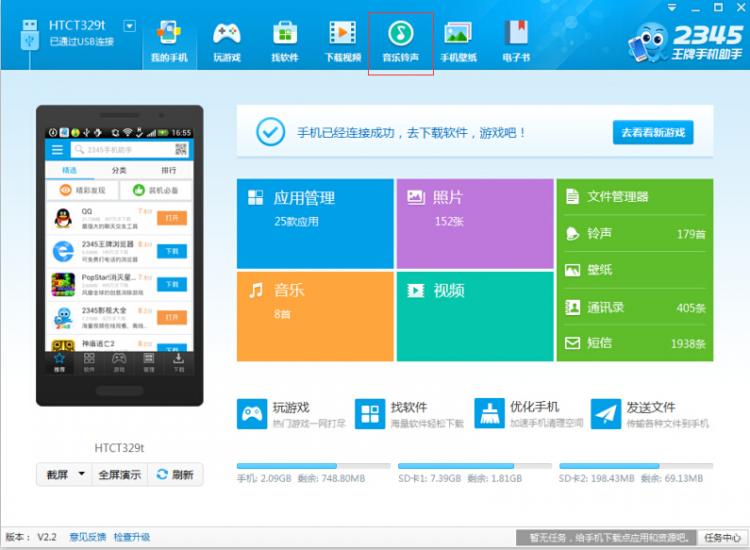
Task: Click the phone screen preview thumbnail
Action: pyautogui.click(x=119, y=251)
